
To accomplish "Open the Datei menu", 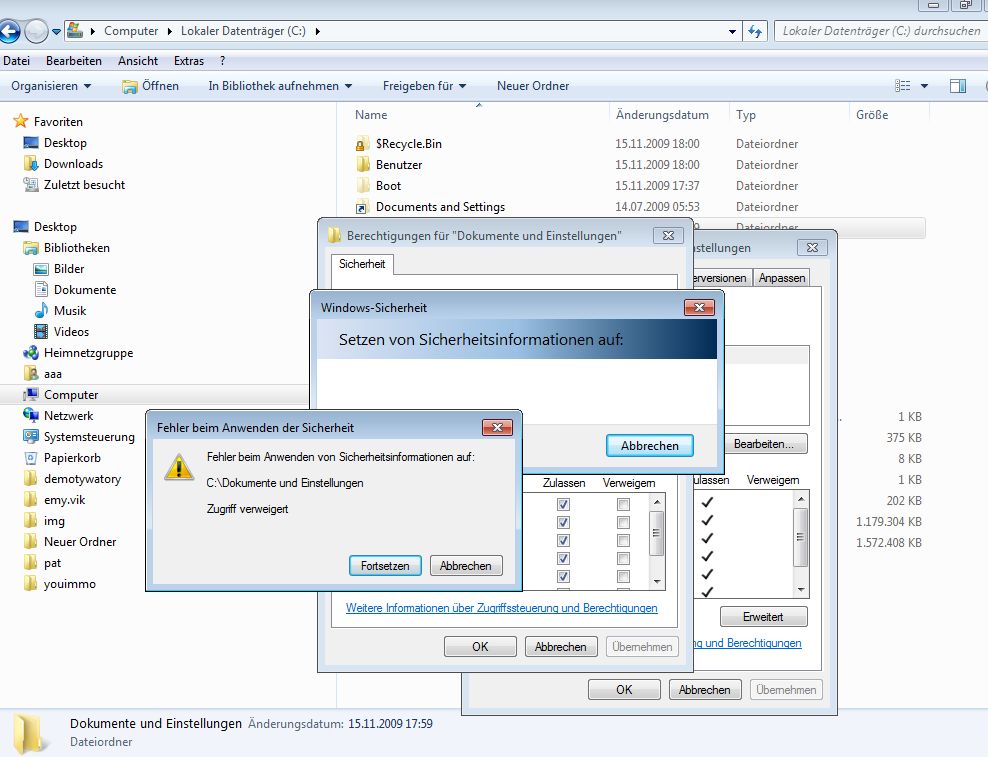I will [16, 61].
